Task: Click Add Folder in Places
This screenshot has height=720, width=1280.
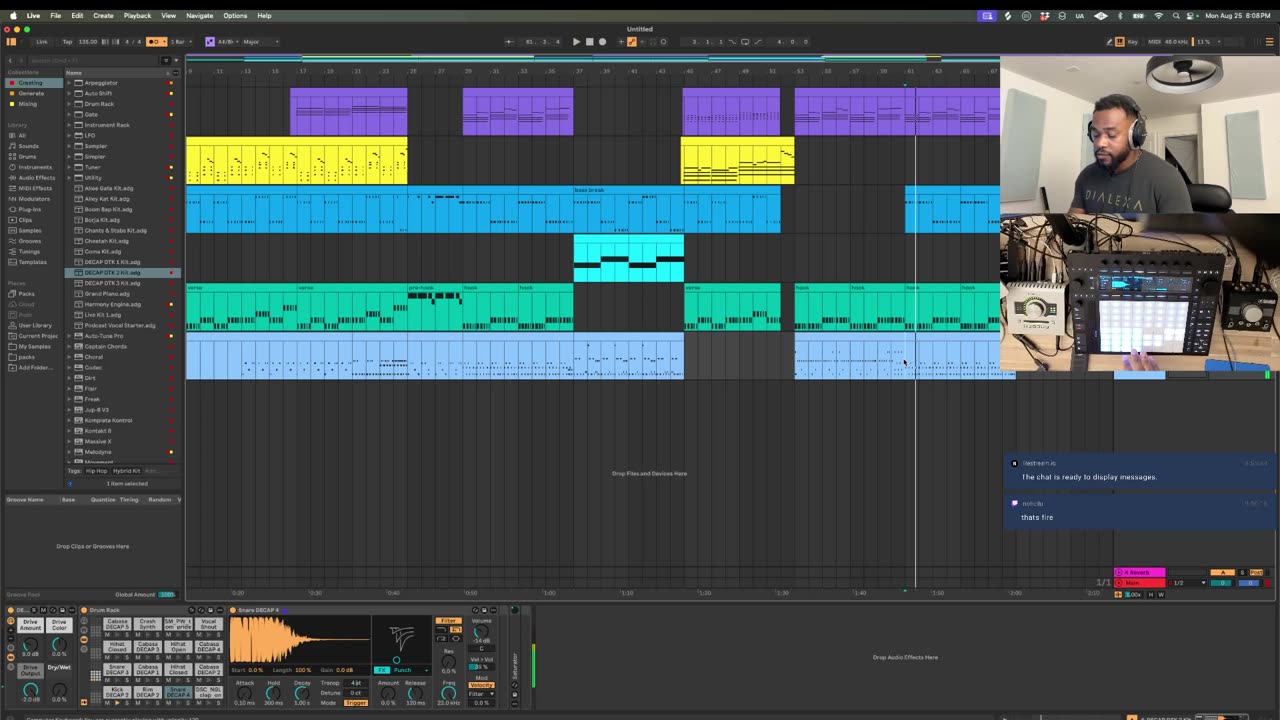Action: 35,367
